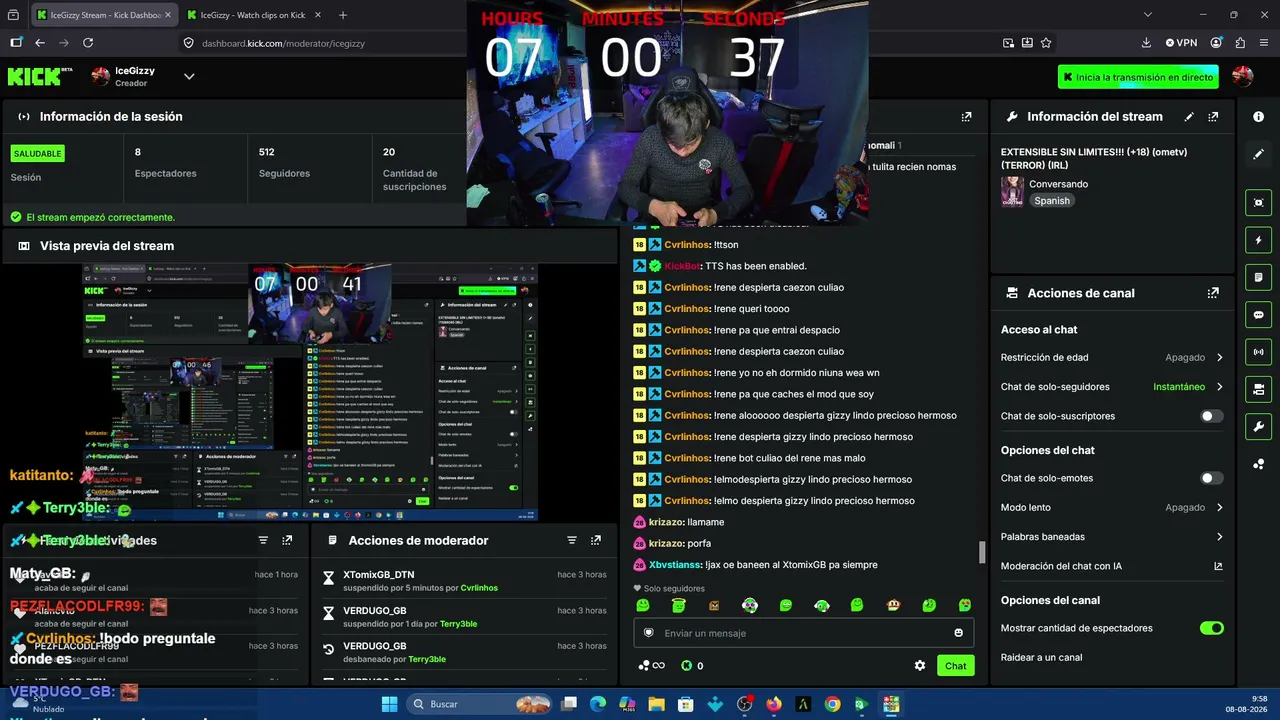1280x720 pixels.
Task: Toggle the session broadcast widget in sidebar
Action: 1258,352
